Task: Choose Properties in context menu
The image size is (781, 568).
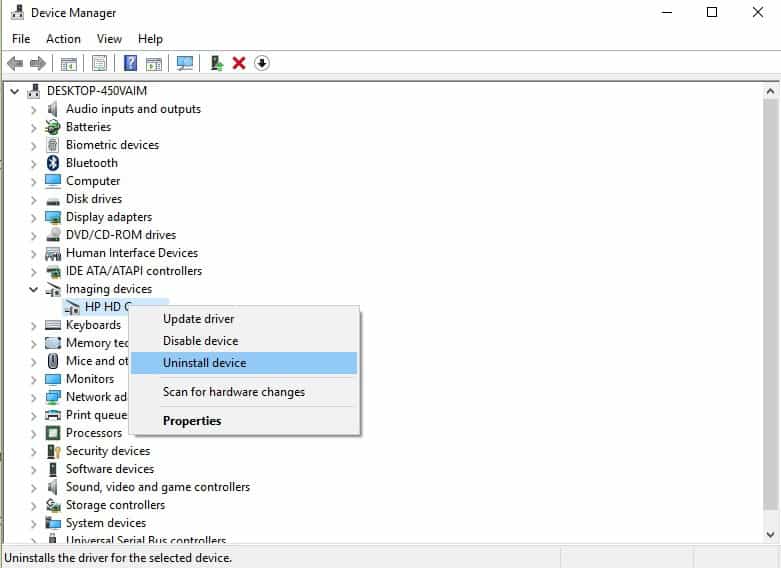Action: [244, 421]
